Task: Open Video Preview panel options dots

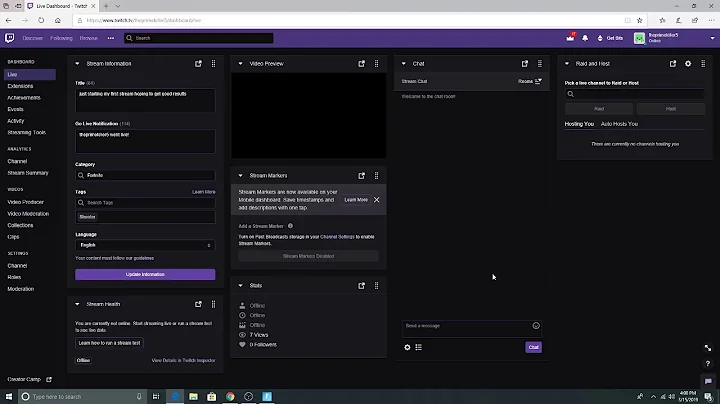Action: tap(377, 63)
